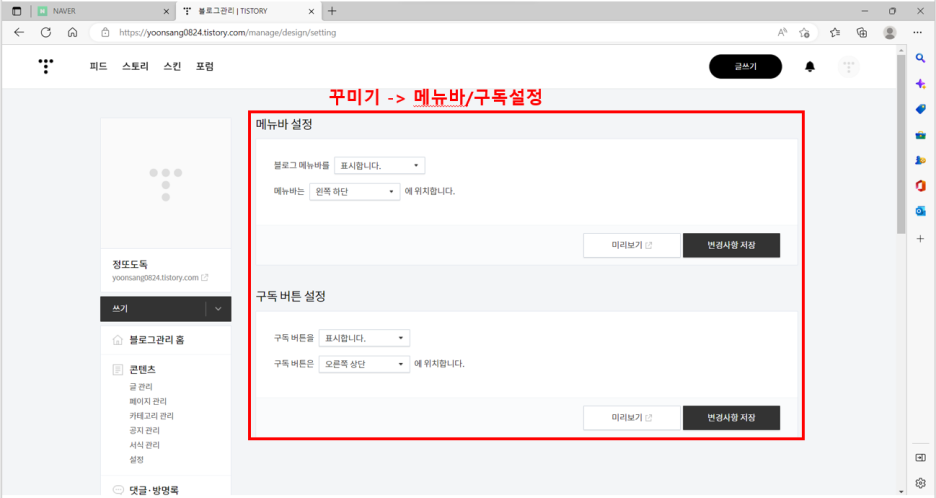Open 글 관리
The image size is (936, 498).
[x=141, y=387]
